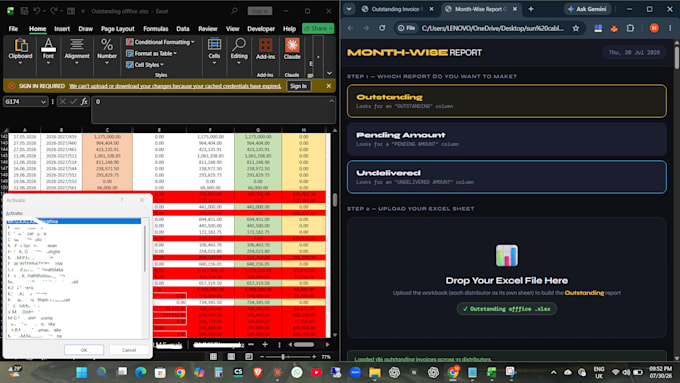Open Chrome tab search dropdown
The width and height of the screenshot is (680, 383).
pos(349,9)
